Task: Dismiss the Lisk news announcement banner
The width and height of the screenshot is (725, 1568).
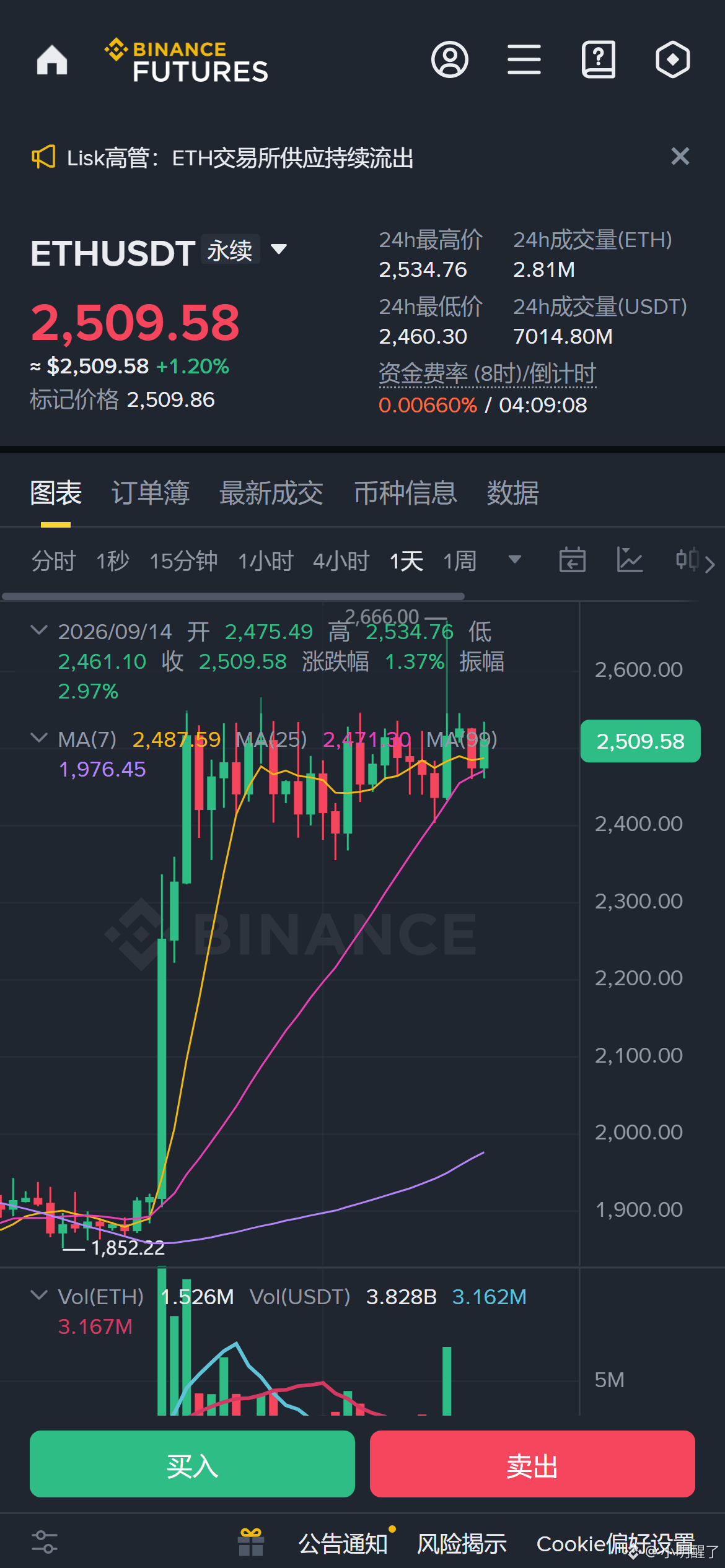Action: pyautogui.click(x=680, y=157)
